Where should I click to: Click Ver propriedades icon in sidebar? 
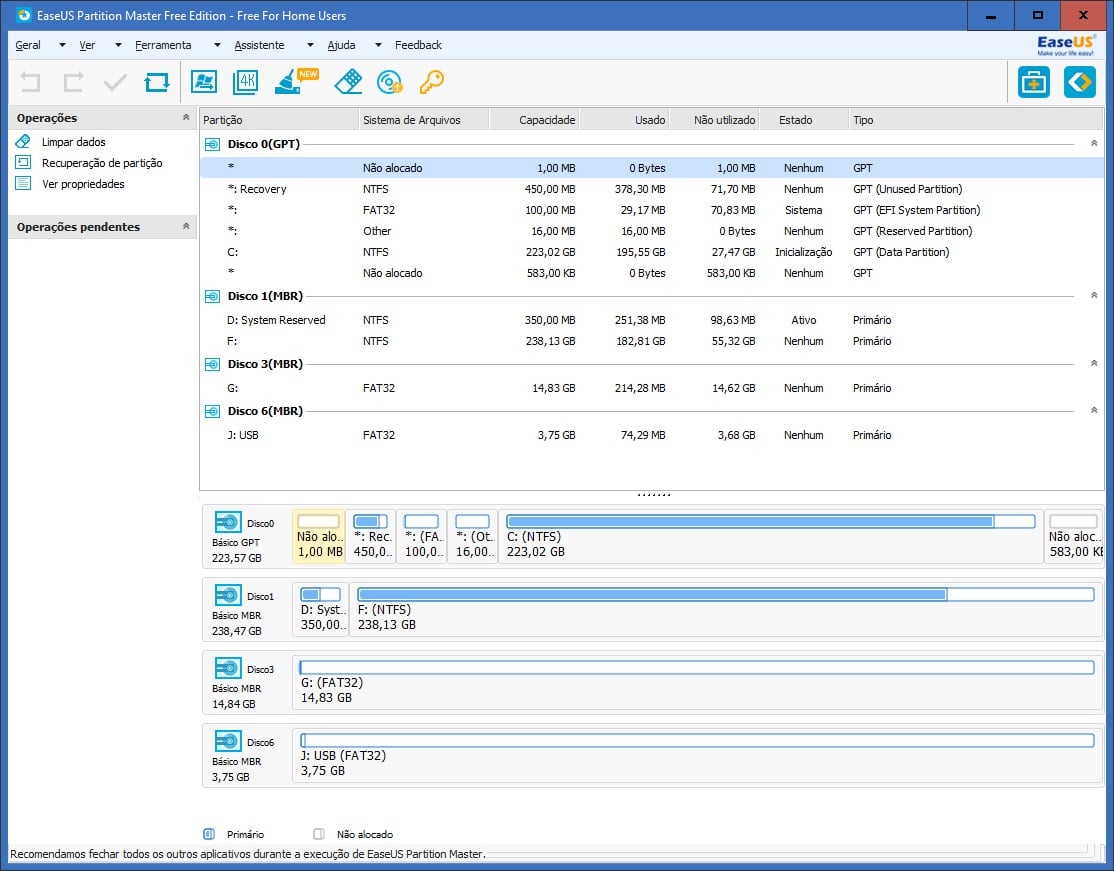tap(23, 183)
